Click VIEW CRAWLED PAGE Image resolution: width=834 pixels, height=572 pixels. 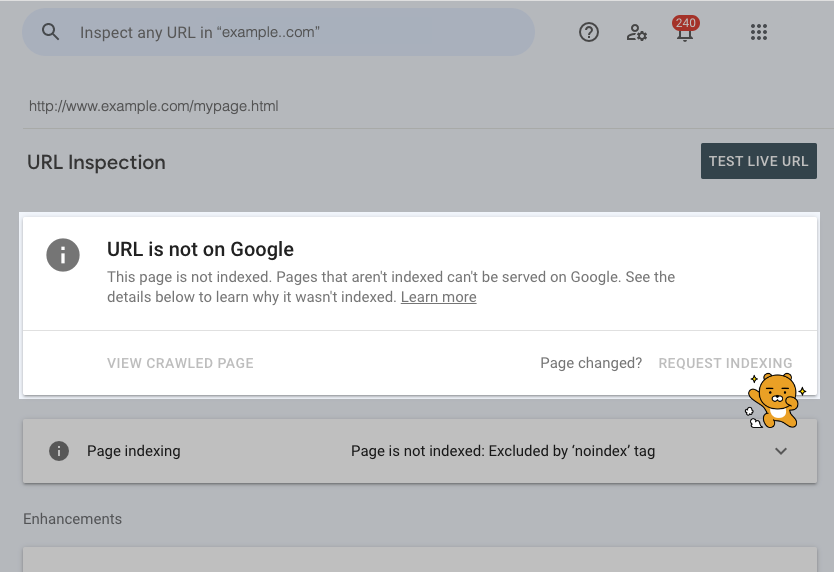180,363
